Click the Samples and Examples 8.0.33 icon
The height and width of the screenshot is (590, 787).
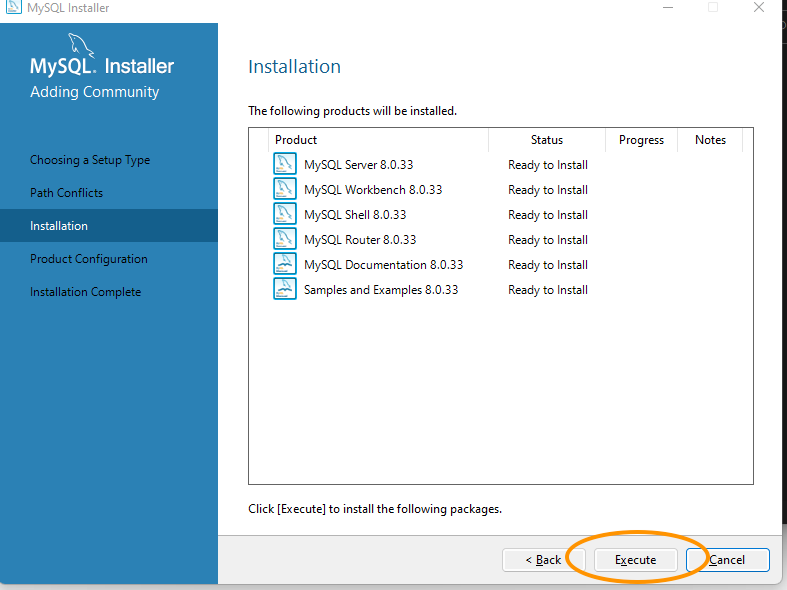coord(285,289)
